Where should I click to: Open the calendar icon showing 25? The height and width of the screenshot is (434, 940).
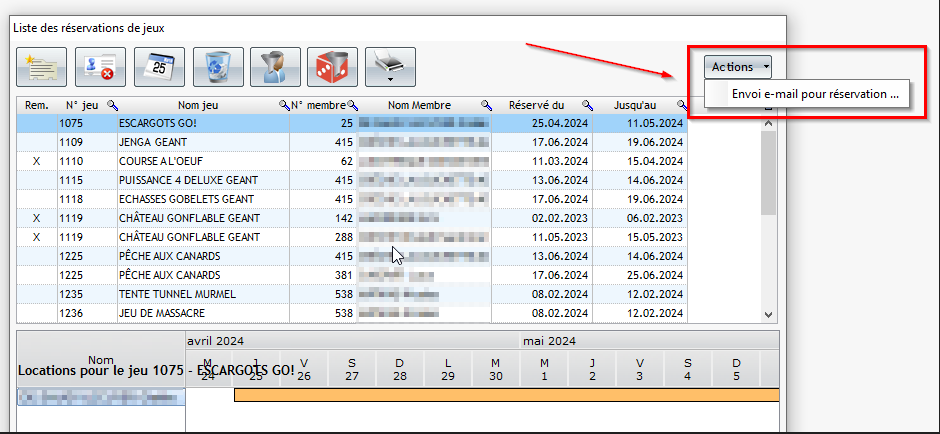[160, 66]
